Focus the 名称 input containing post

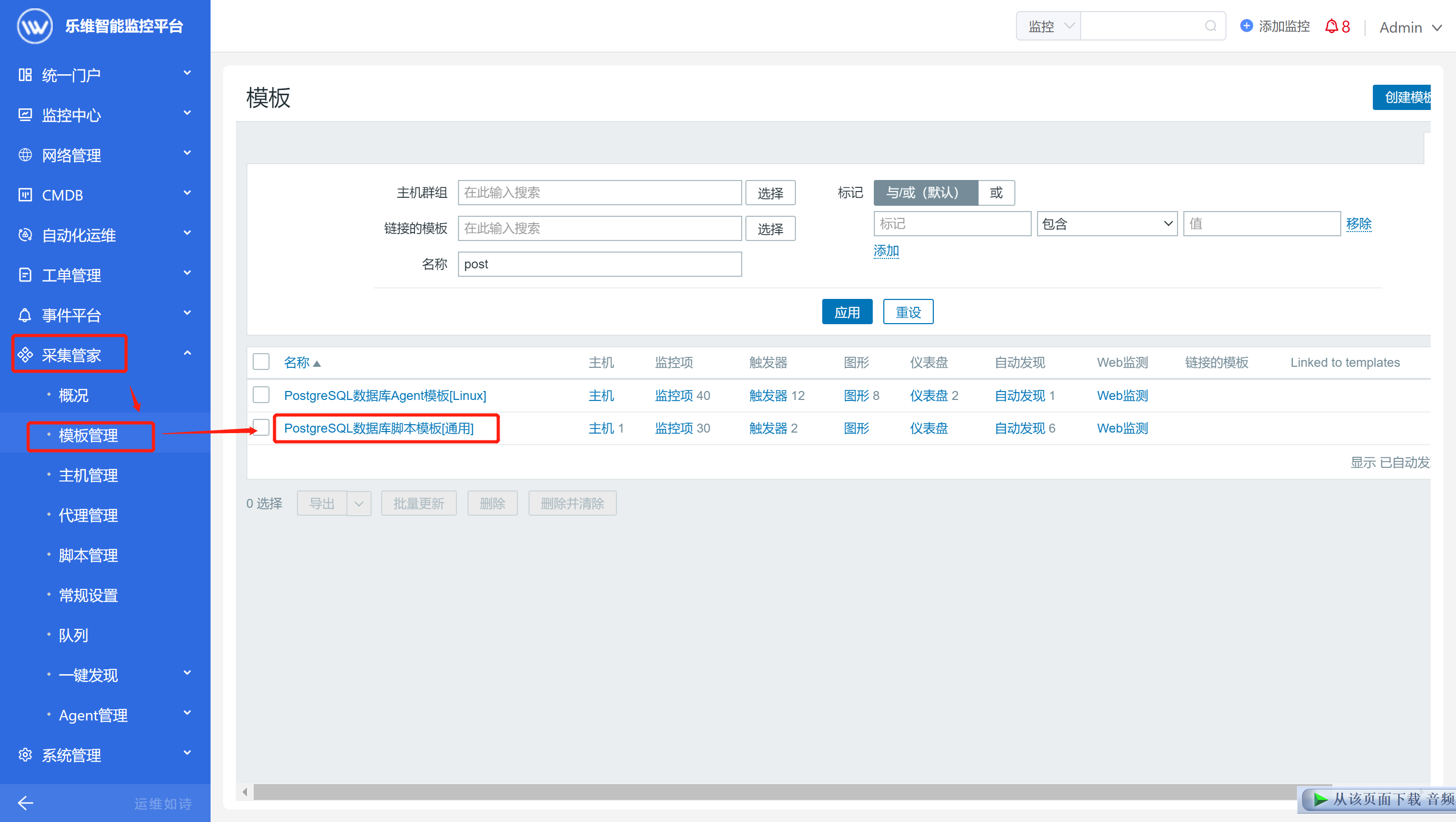click(600, 264)
